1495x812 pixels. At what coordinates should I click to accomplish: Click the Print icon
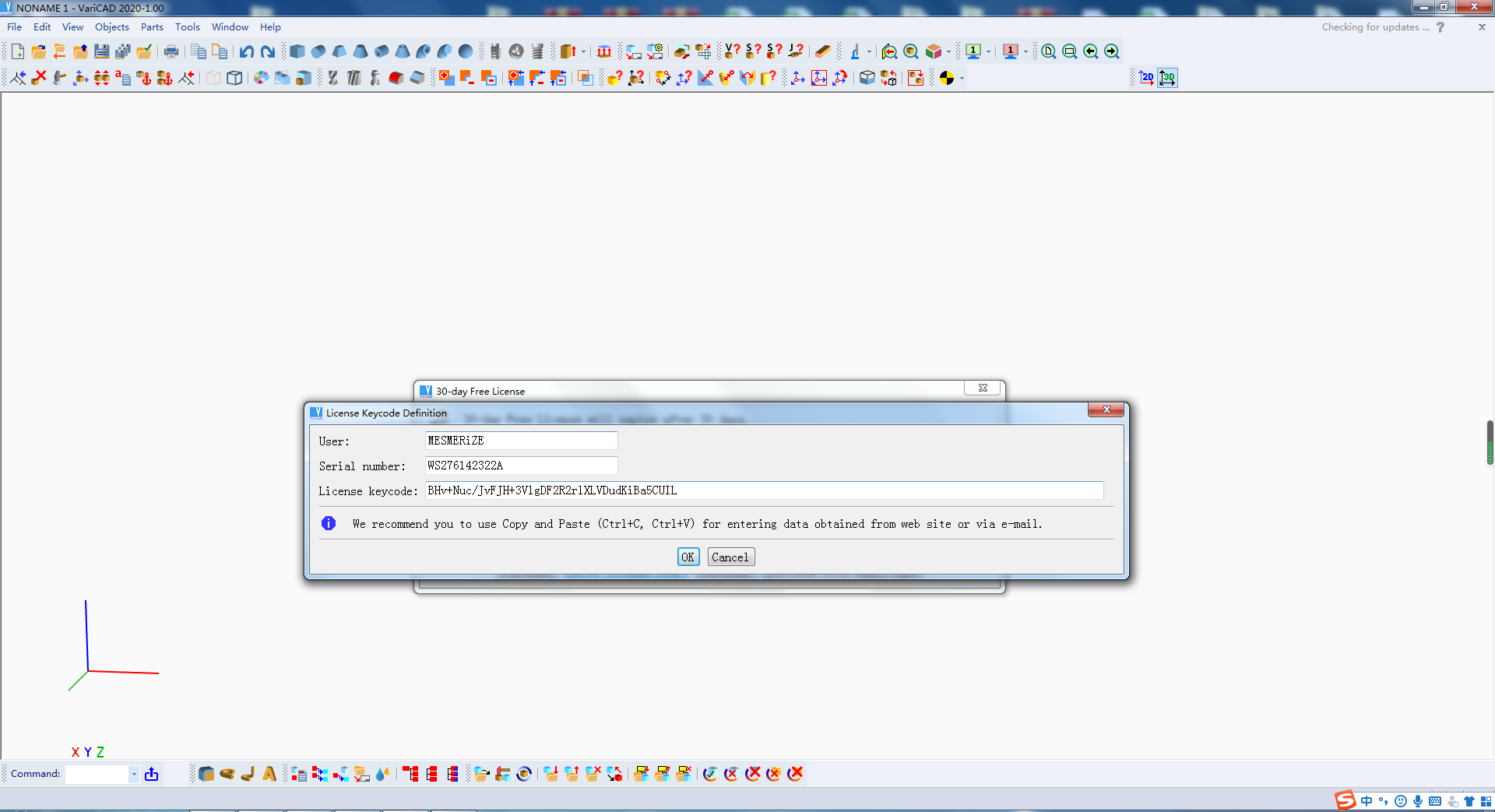171,51
